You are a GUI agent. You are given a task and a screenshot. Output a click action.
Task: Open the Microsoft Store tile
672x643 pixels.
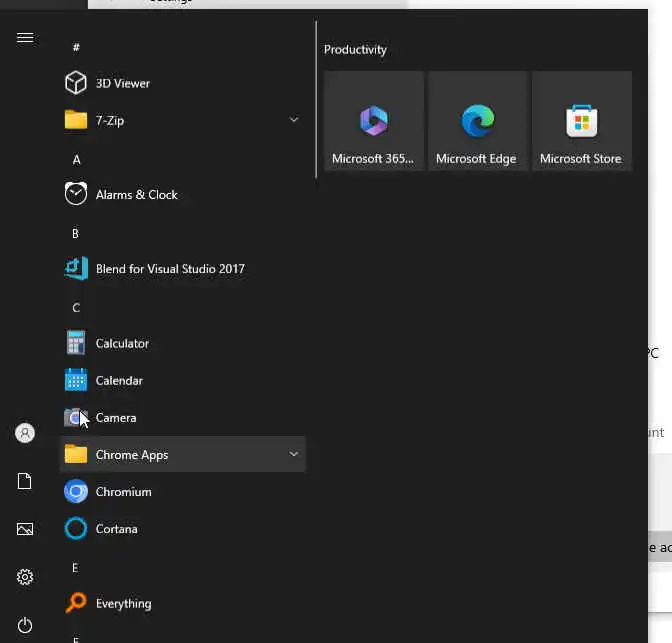click(582, 121)
